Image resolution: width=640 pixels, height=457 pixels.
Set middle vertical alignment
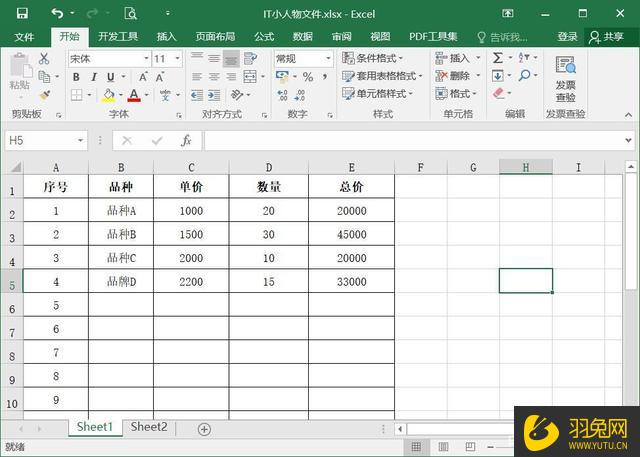[214, 59]
